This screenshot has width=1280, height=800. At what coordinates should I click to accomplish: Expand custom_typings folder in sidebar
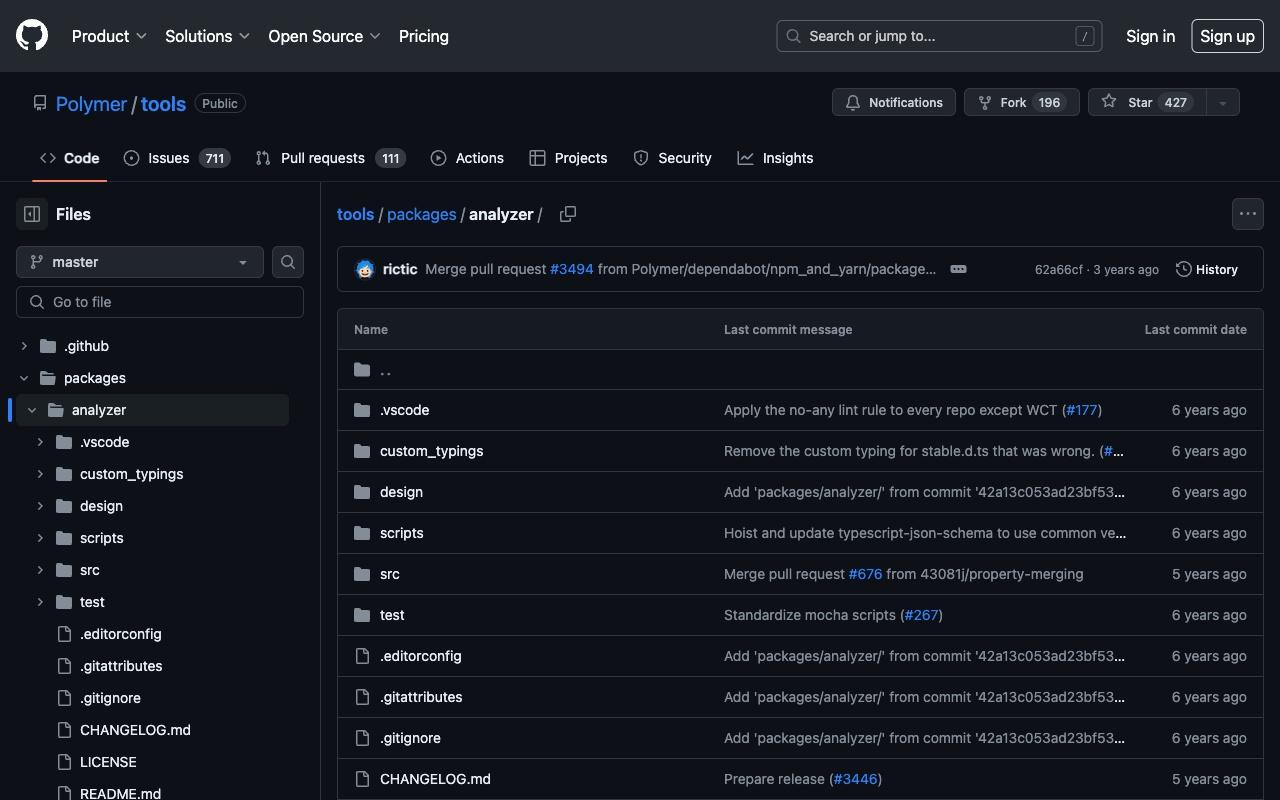[x=40, y=474]
